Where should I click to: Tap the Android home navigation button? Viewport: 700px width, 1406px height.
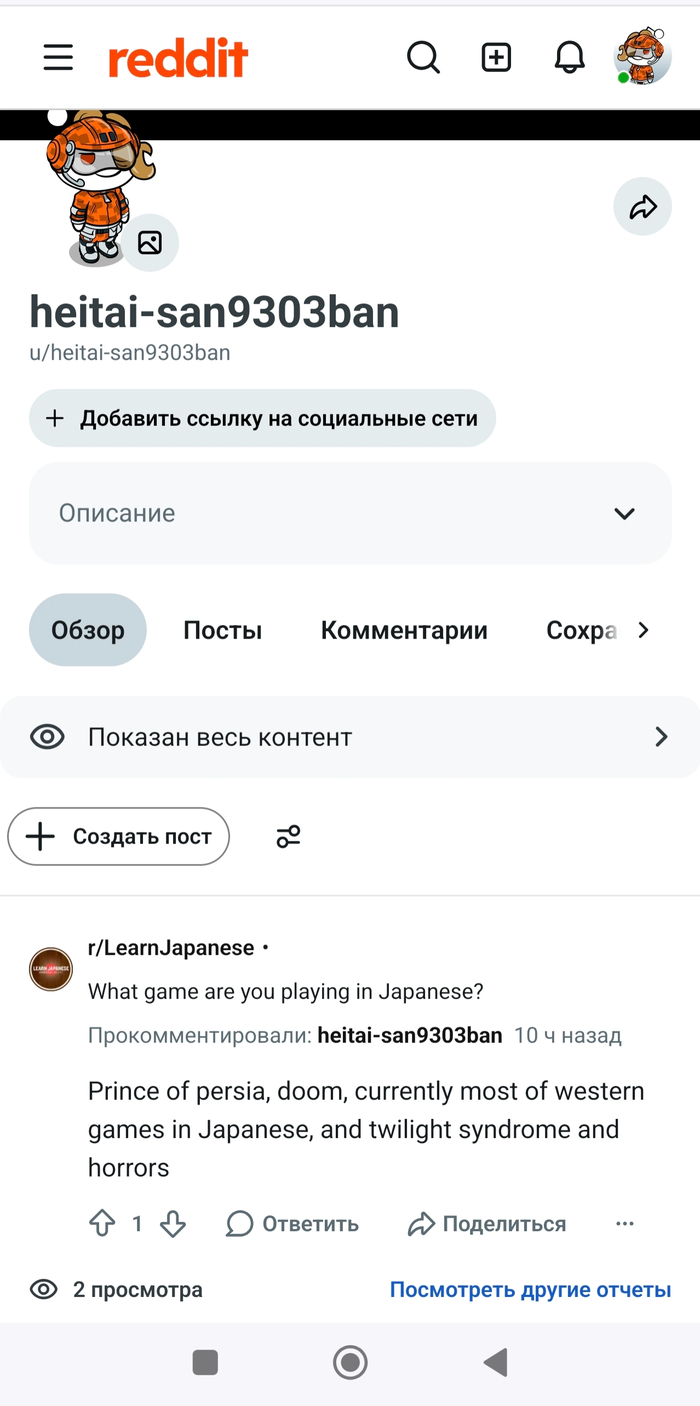(350, 1362)
